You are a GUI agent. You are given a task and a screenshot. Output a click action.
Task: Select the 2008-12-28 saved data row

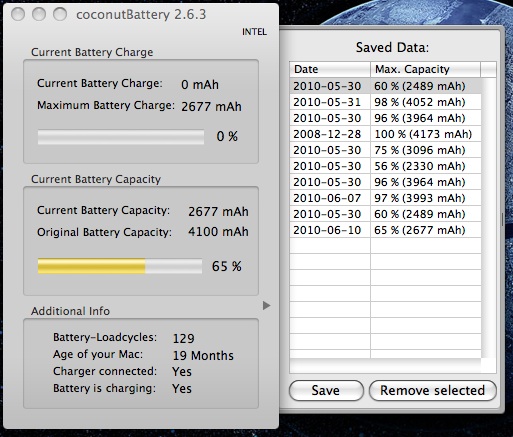point(385,134)
